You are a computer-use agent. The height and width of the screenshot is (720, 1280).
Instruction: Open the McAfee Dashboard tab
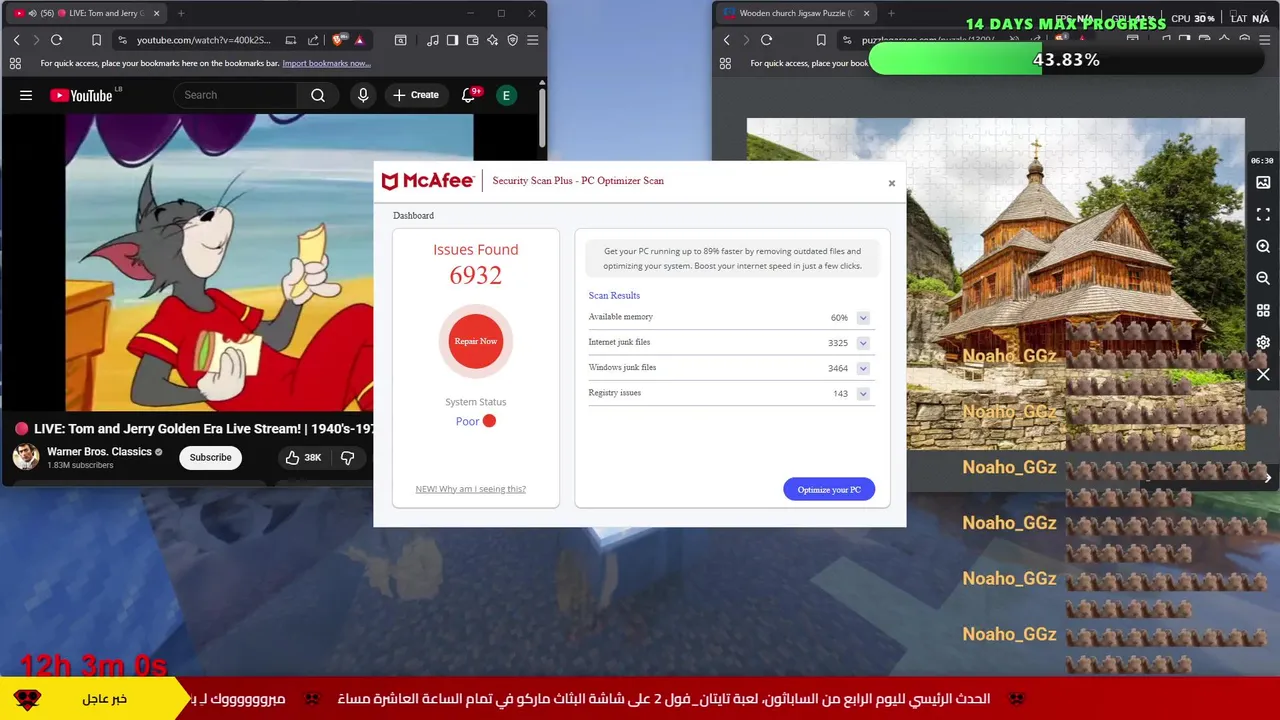(x=413, y=215)
